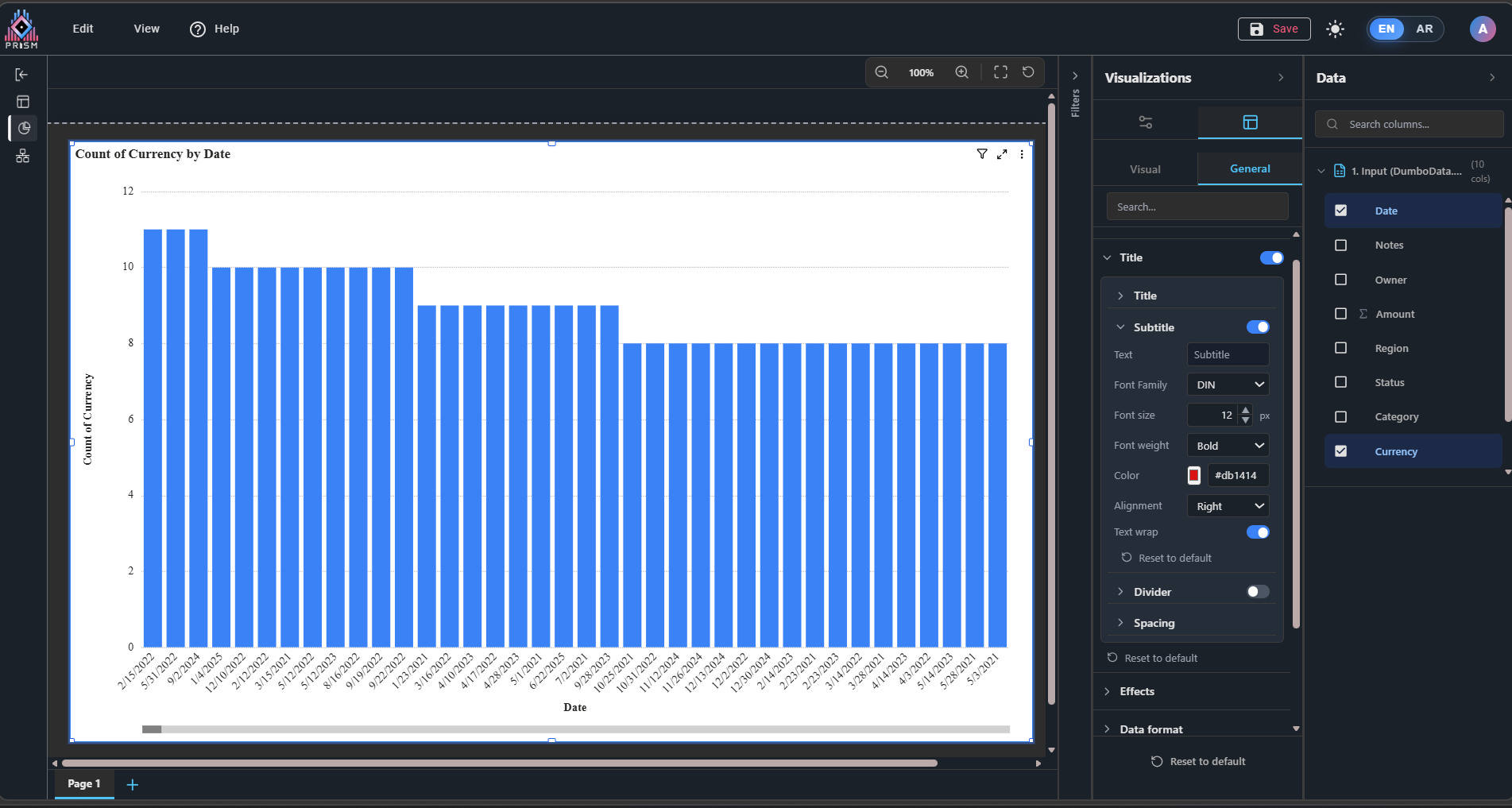Click the filter funnel icon on chart
This screenshot has width=1512, height=808.
click(982, 154)
